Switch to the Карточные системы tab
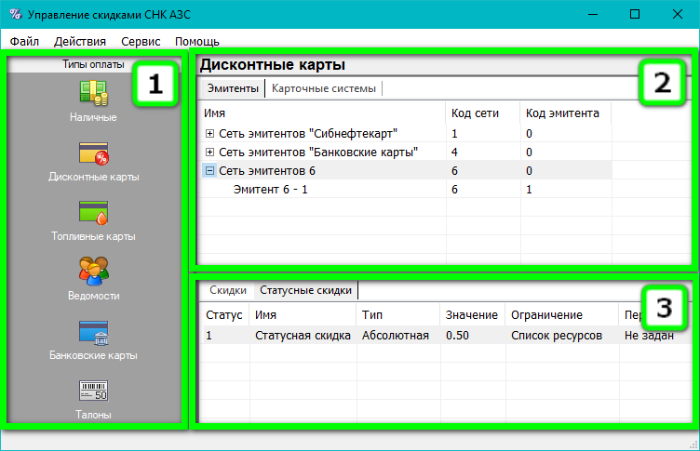Image resolution: width=700 pixels, height=451 pixels. [325, 88]
